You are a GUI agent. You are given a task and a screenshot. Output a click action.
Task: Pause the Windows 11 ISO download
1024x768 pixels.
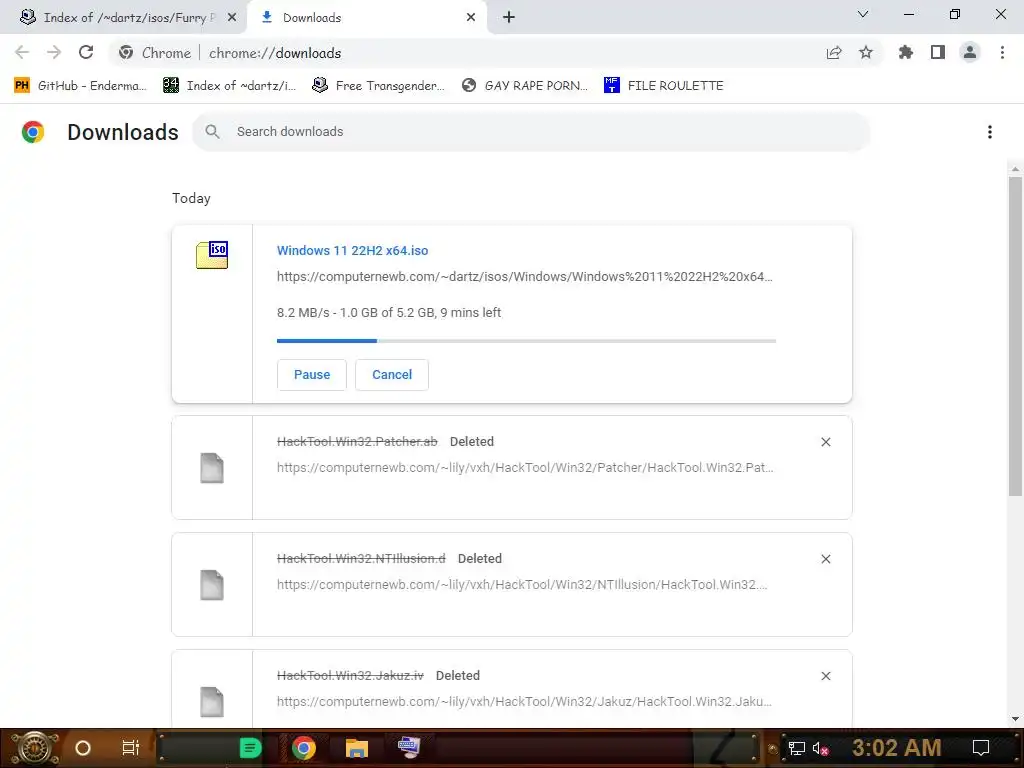coord(312,375)
